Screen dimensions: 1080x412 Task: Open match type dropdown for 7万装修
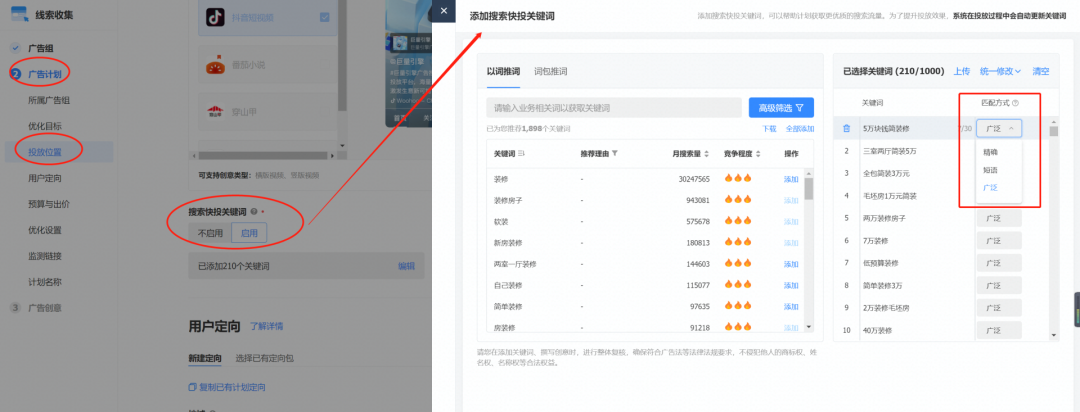pyautogui.click(x=999, y=240)
